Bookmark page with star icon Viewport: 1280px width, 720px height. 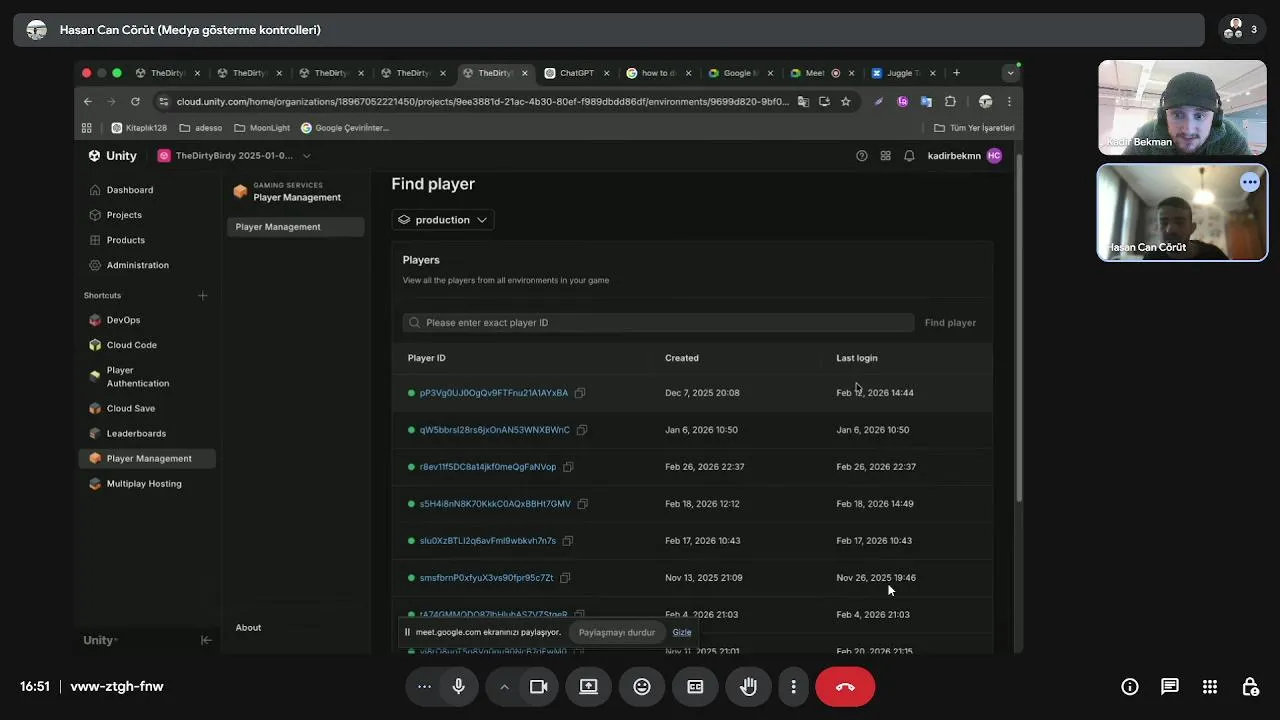pyautogui.click(x=845, y=101)
